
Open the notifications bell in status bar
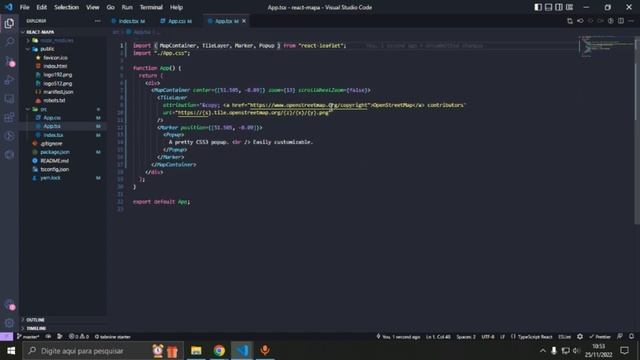coord(631,337)
